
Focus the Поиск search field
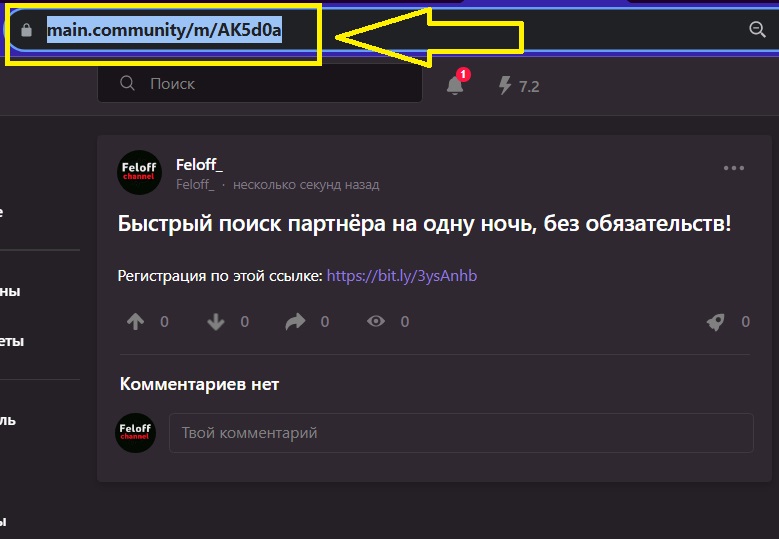click(260, 83)
